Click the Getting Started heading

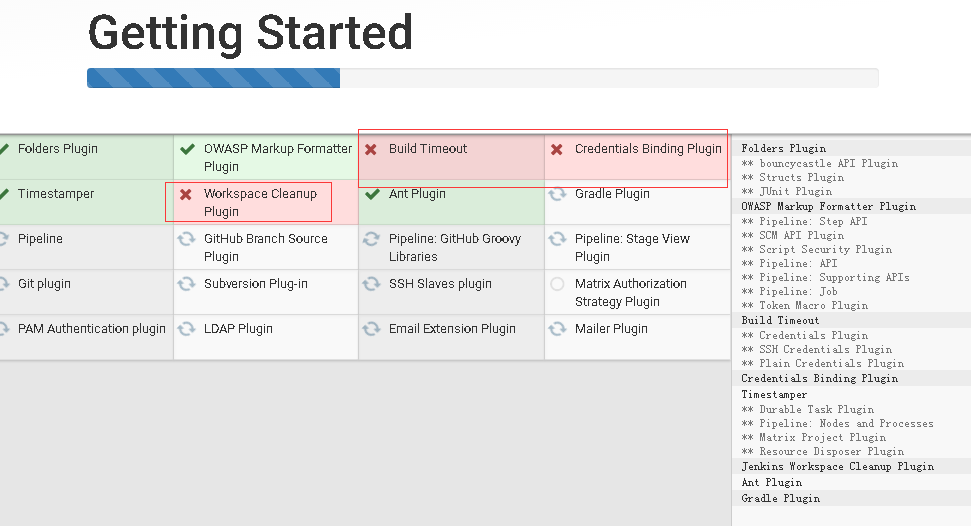coord(250,33)
